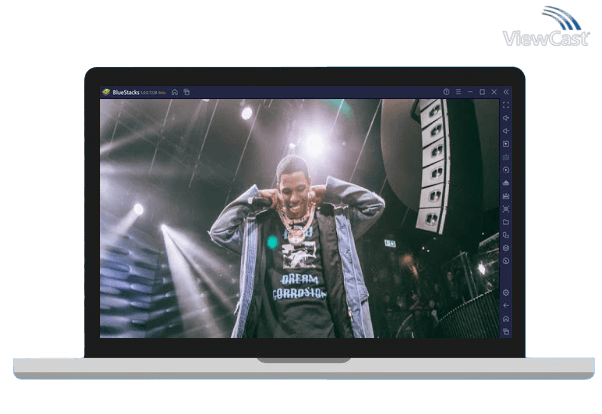Click the BlueStacks logo in the title bar

coord(106,92)
